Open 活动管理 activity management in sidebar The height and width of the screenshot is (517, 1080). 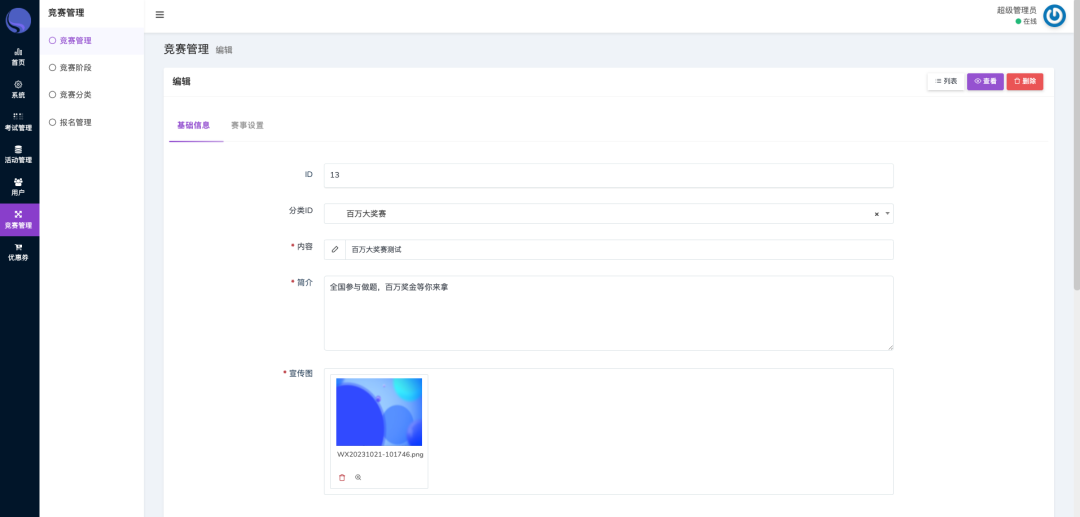[18, 154]
